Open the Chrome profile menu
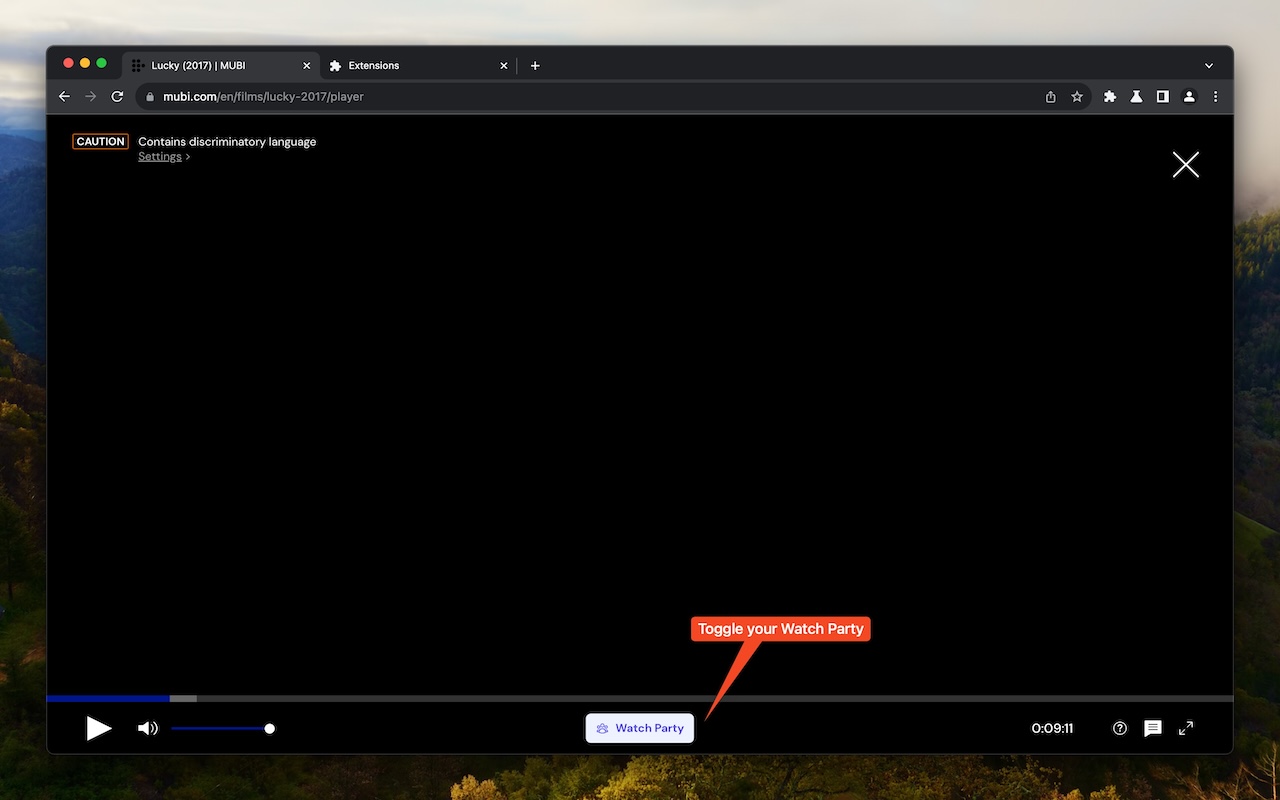1280x800 pixels. tap(1189, 97)
